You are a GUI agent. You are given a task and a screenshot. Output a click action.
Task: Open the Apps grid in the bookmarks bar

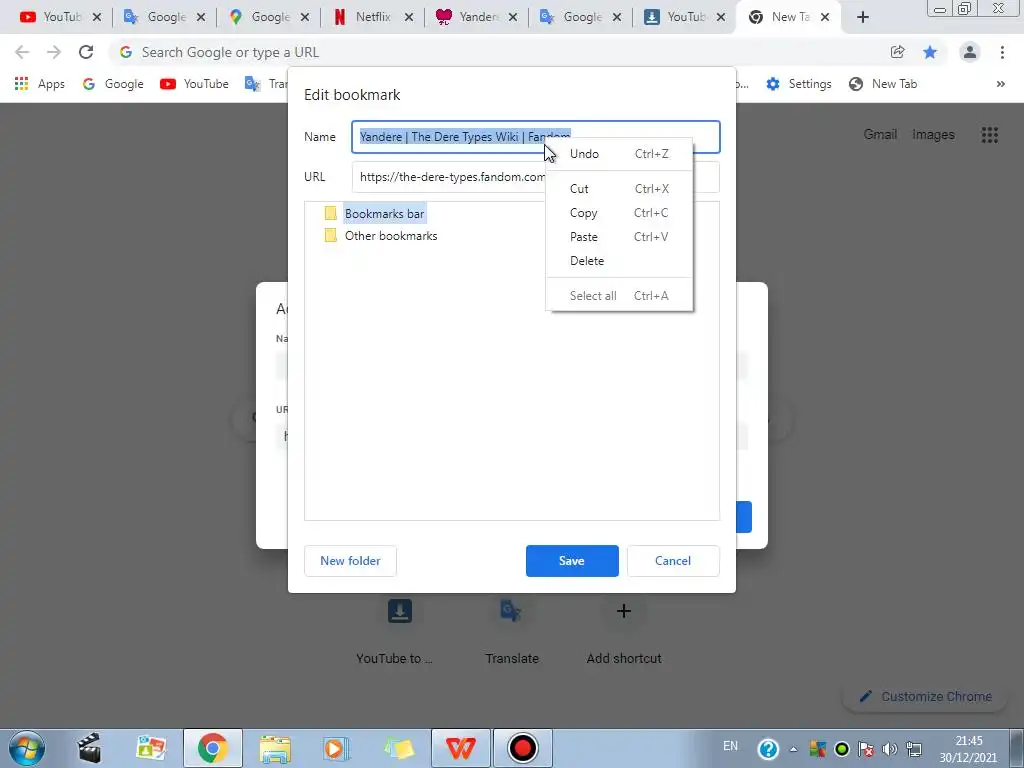40,84
